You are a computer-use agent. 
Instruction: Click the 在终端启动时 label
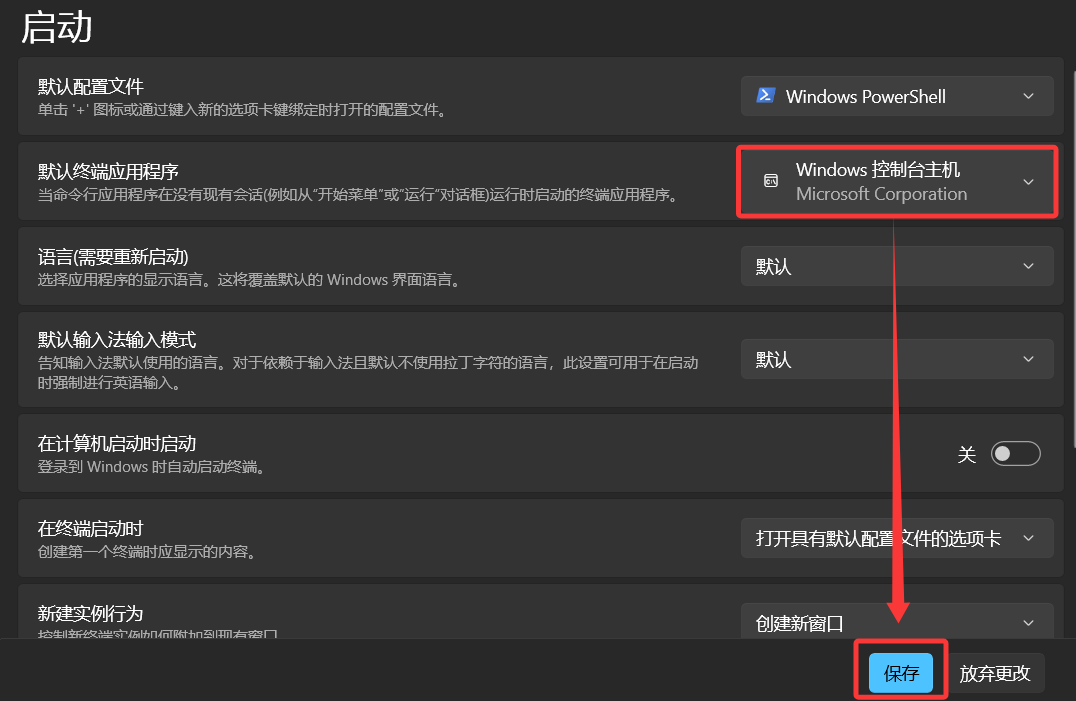pos(91,529)
